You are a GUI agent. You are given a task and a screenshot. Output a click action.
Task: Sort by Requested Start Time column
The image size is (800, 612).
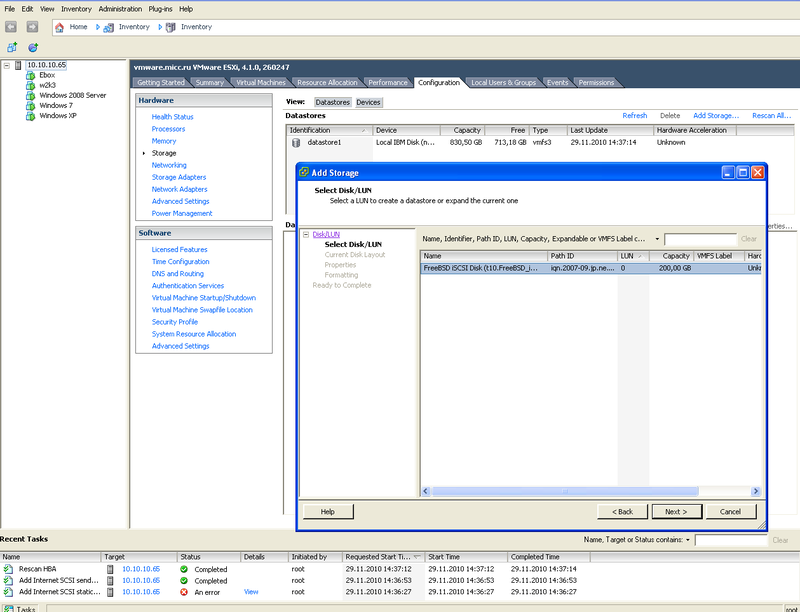[383, 557]
